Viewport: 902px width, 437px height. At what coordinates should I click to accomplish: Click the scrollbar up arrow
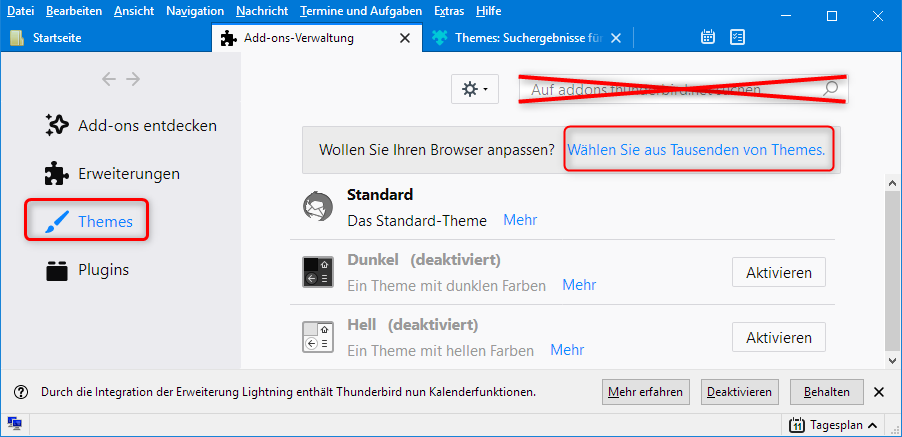893,184
